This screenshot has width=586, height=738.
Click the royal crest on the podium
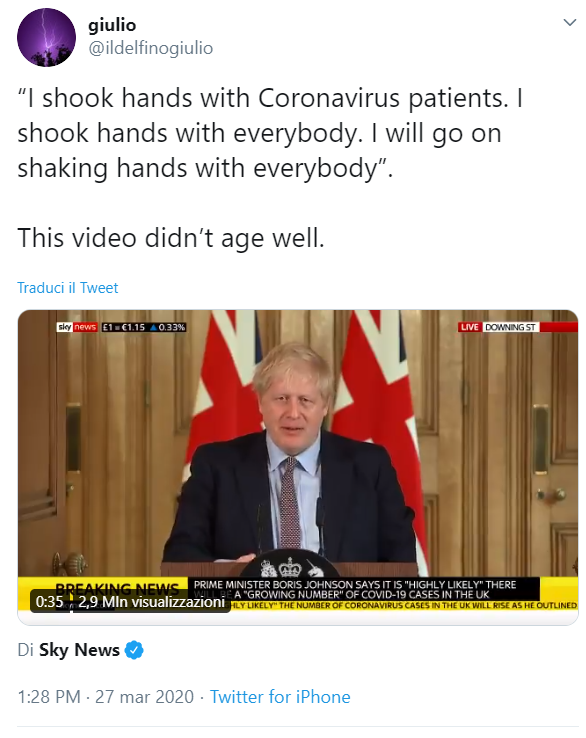(x=290, y=567)
